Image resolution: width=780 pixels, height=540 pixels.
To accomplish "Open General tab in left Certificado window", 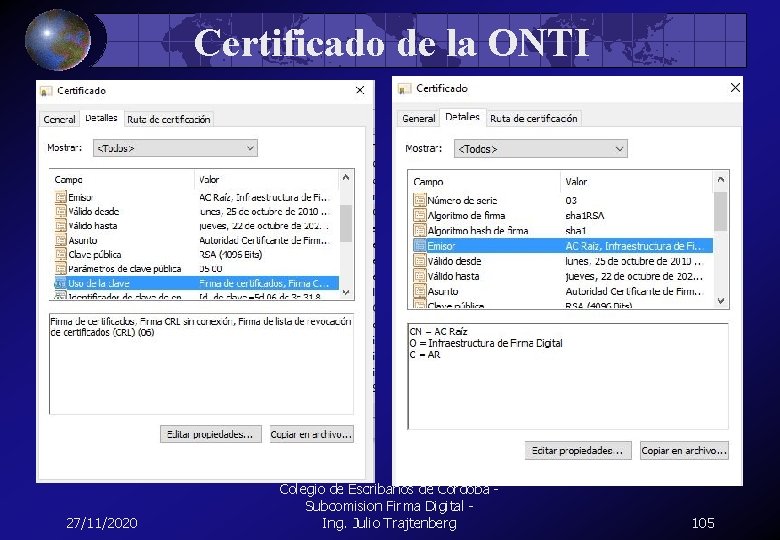I will click(x=59, y=119).
